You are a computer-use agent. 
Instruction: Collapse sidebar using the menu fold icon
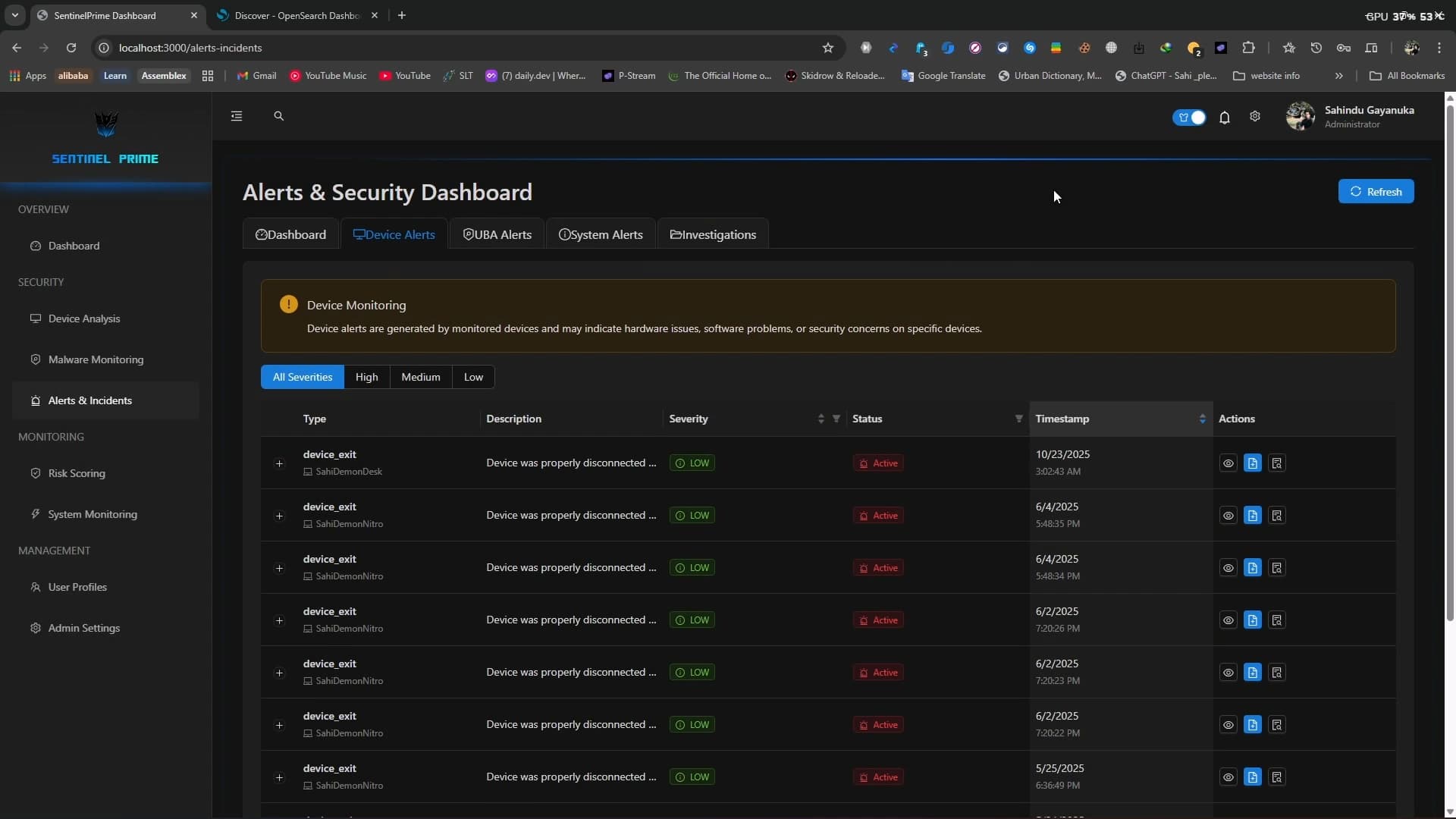(237, 116)
